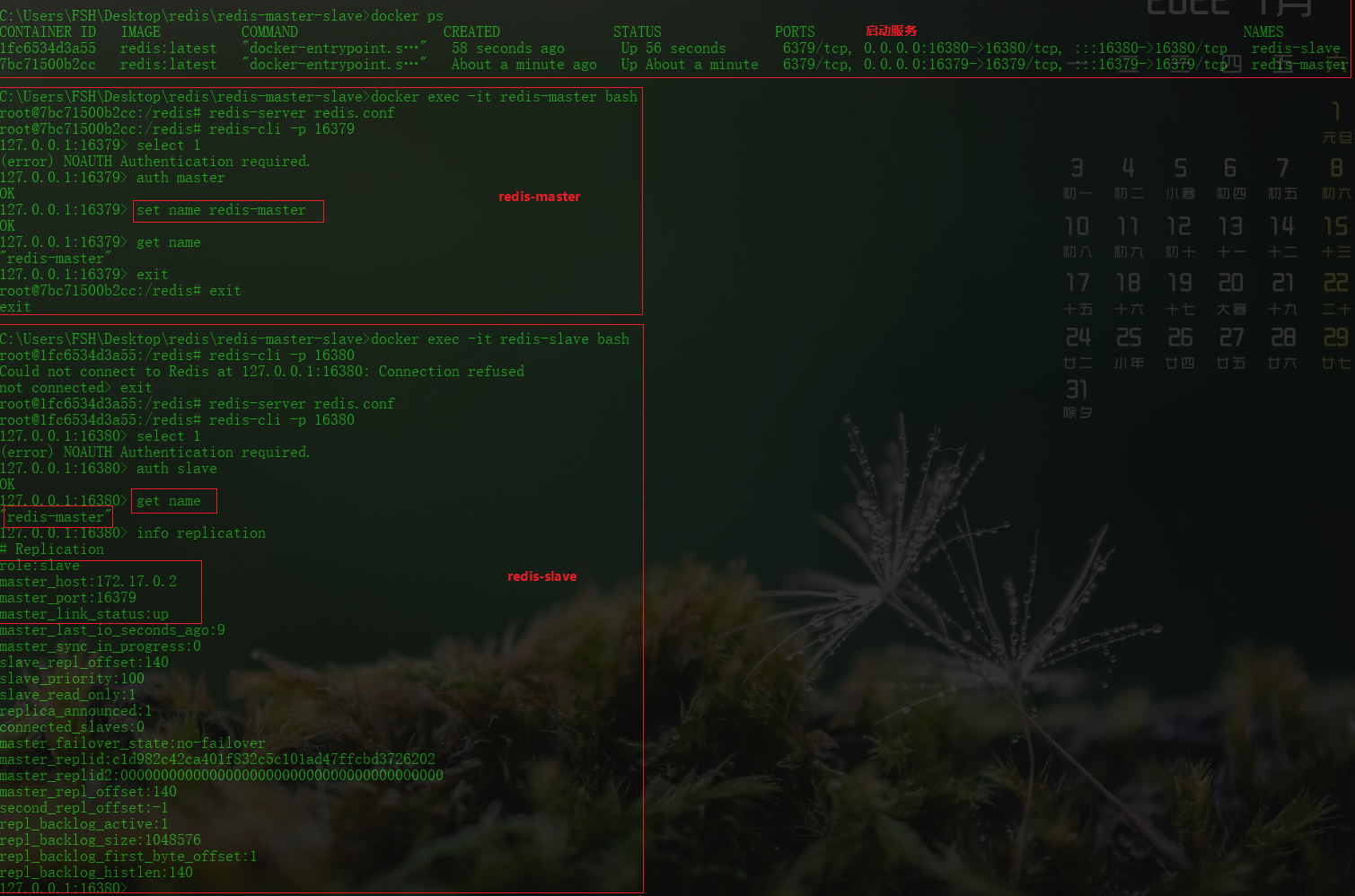
Task: Click the 'auth master' command
Action: point(180,177)
